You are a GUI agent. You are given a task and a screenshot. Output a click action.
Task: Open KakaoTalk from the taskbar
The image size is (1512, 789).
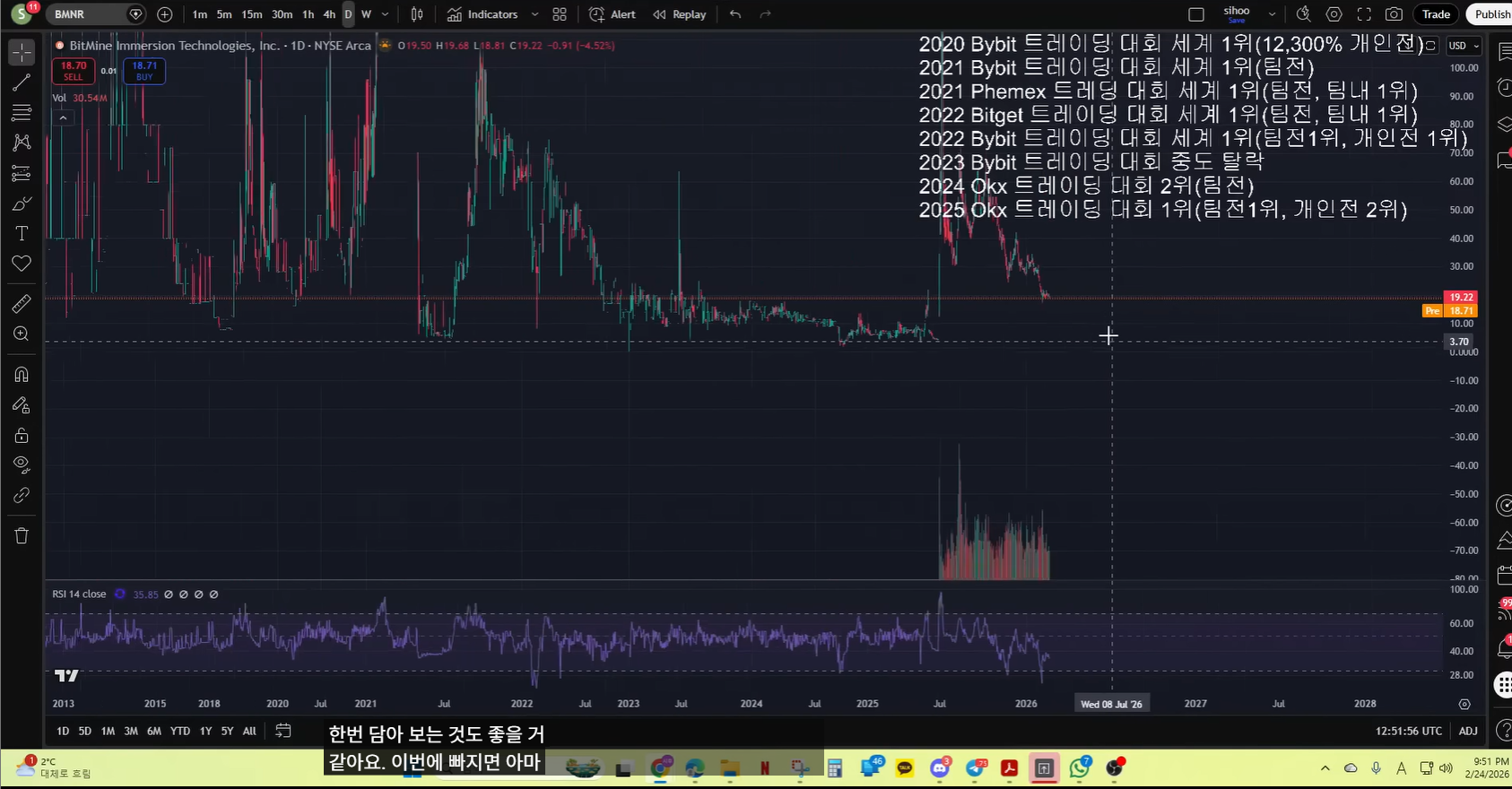pyautogui.click(x=905, y=768)
